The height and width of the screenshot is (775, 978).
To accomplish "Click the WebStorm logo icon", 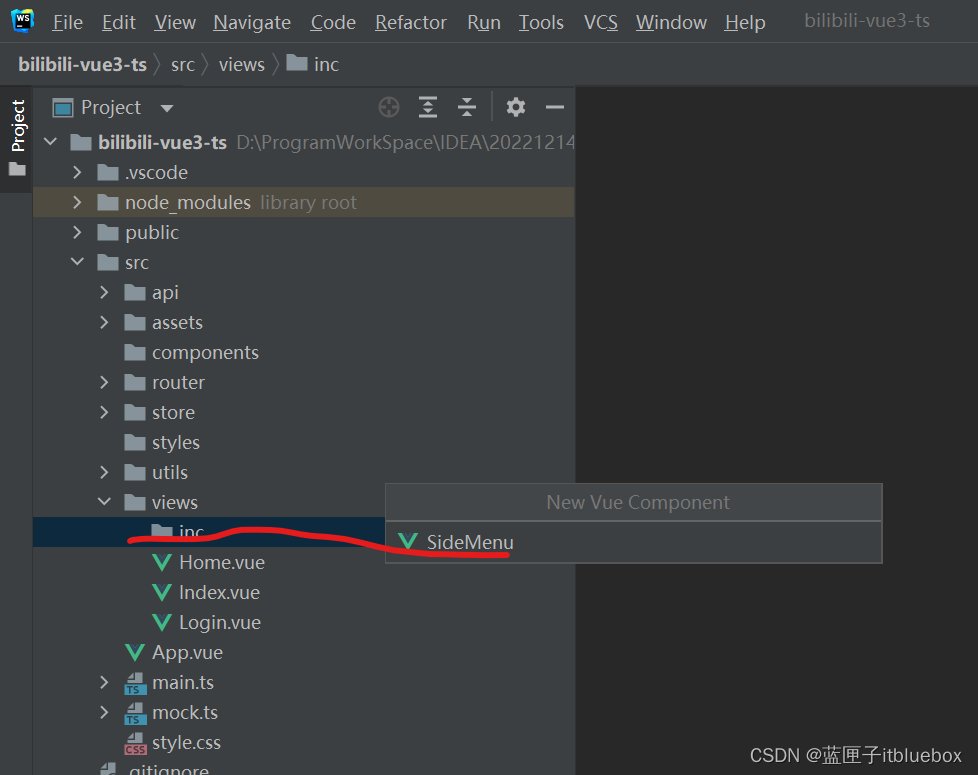I will (22, 21).
